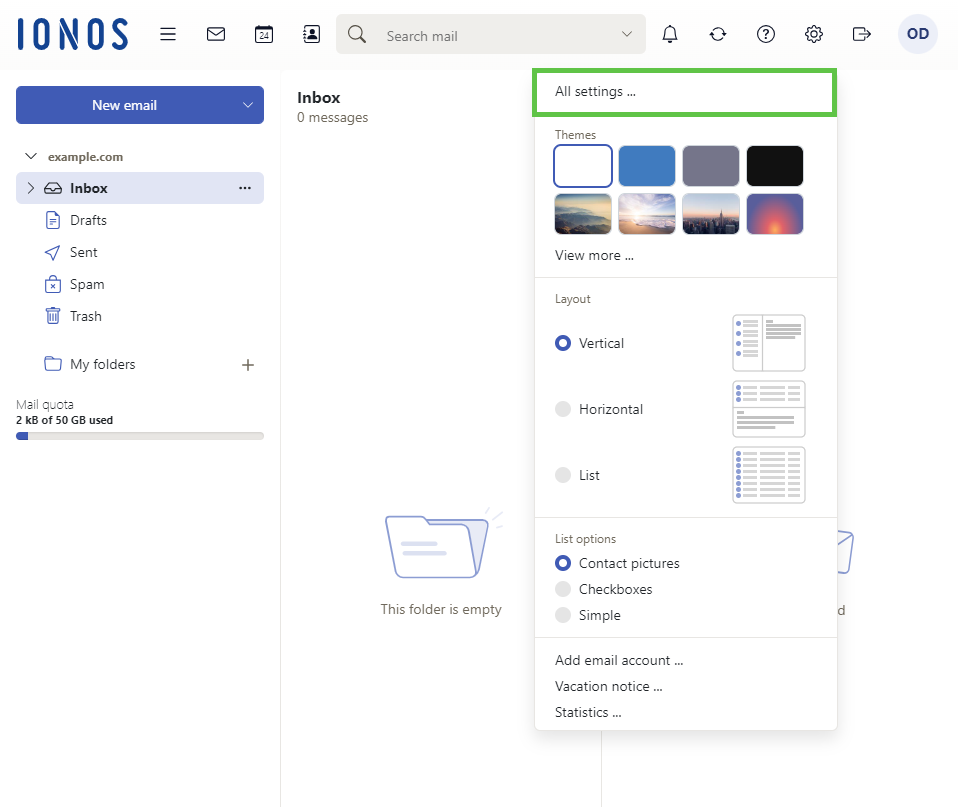Open the help icon
This screenshot has height=807, width=958.
click(765, 33)
